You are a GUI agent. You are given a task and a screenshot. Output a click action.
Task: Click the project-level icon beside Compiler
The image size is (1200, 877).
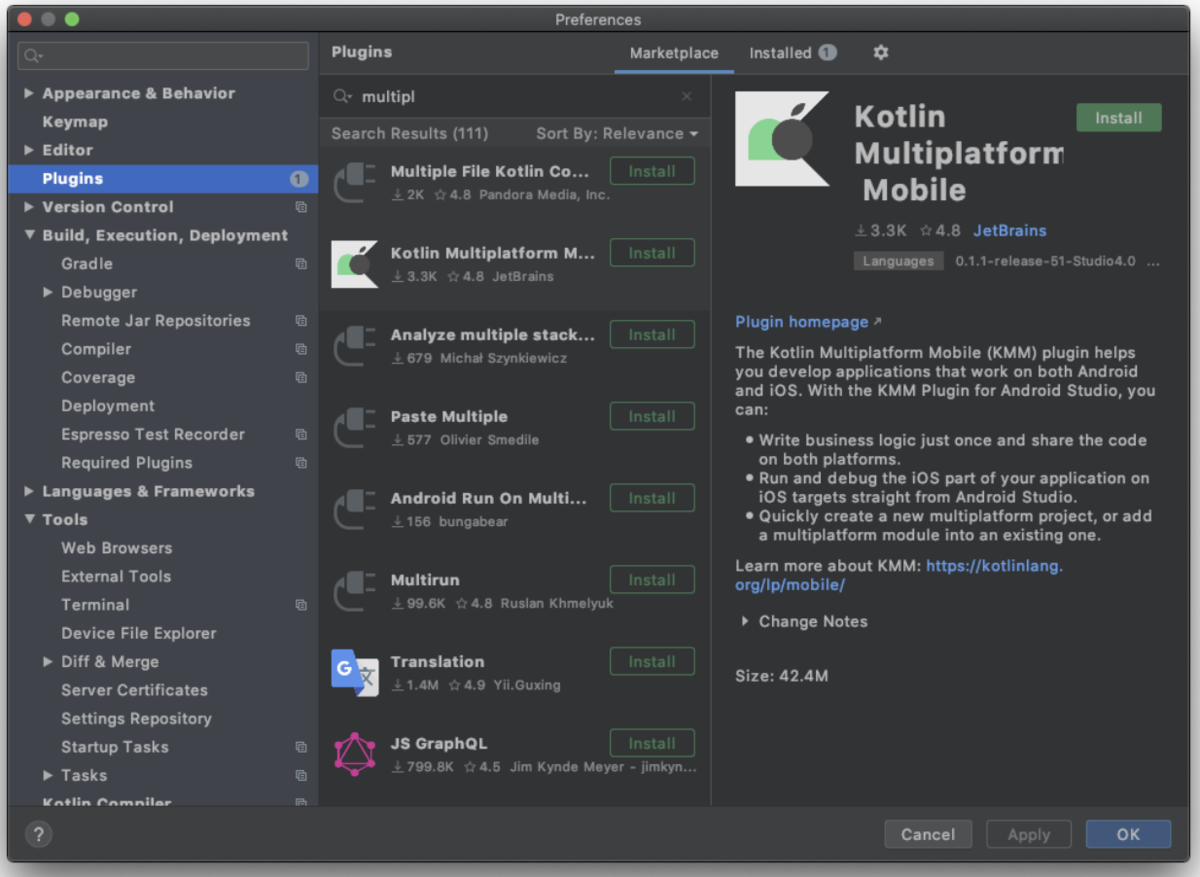point(301,349)
